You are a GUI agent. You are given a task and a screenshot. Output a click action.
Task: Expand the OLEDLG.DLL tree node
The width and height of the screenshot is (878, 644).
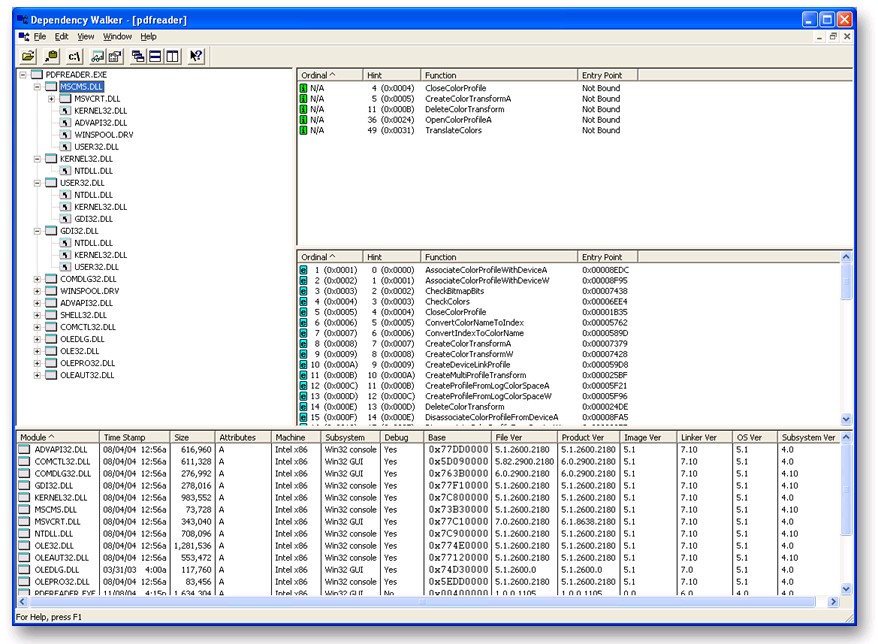(x=37, y=339)
